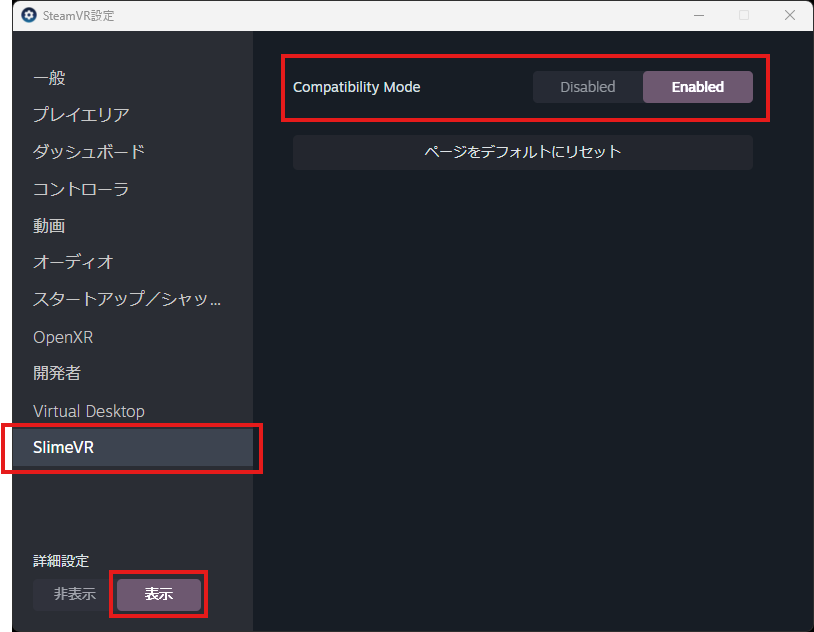The width and height of the screenshot is (814, 632).
Task: Select プレイエリア in the sidebar
Action: pyautogui.click(x=132, y=115)
